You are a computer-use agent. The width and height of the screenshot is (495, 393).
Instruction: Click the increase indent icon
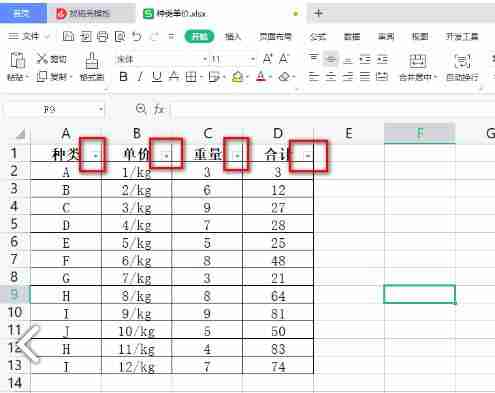382,59
